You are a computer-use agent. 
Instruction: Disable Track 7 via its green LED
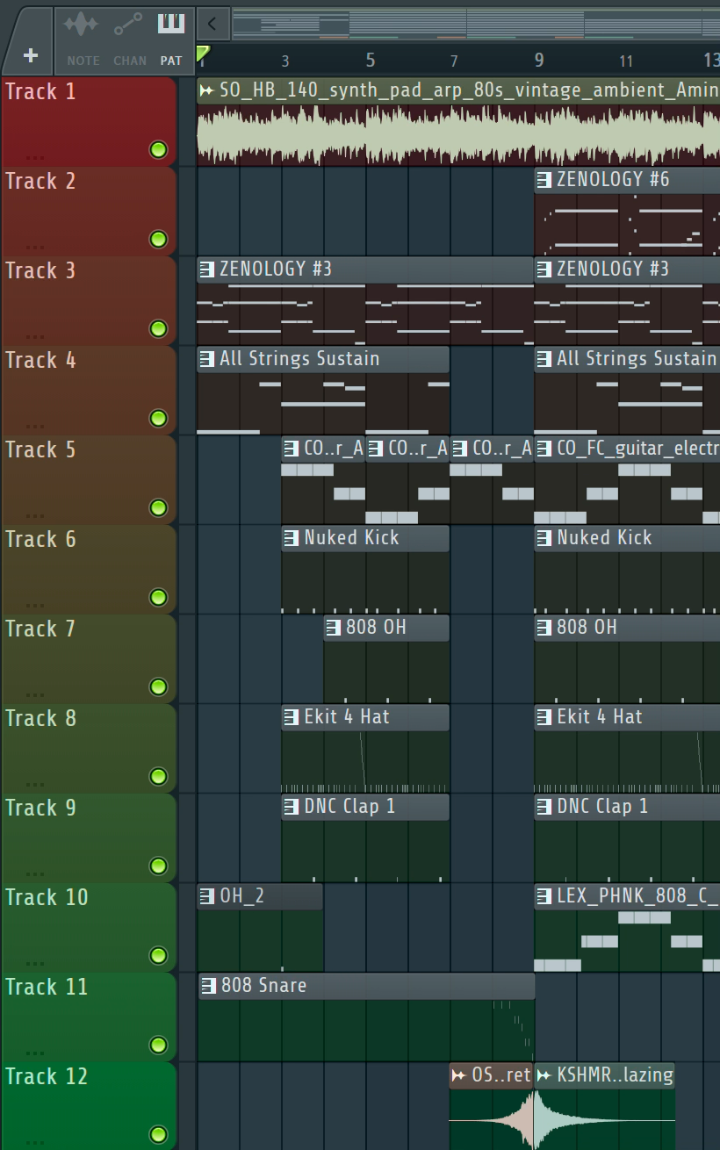point(158,686)
